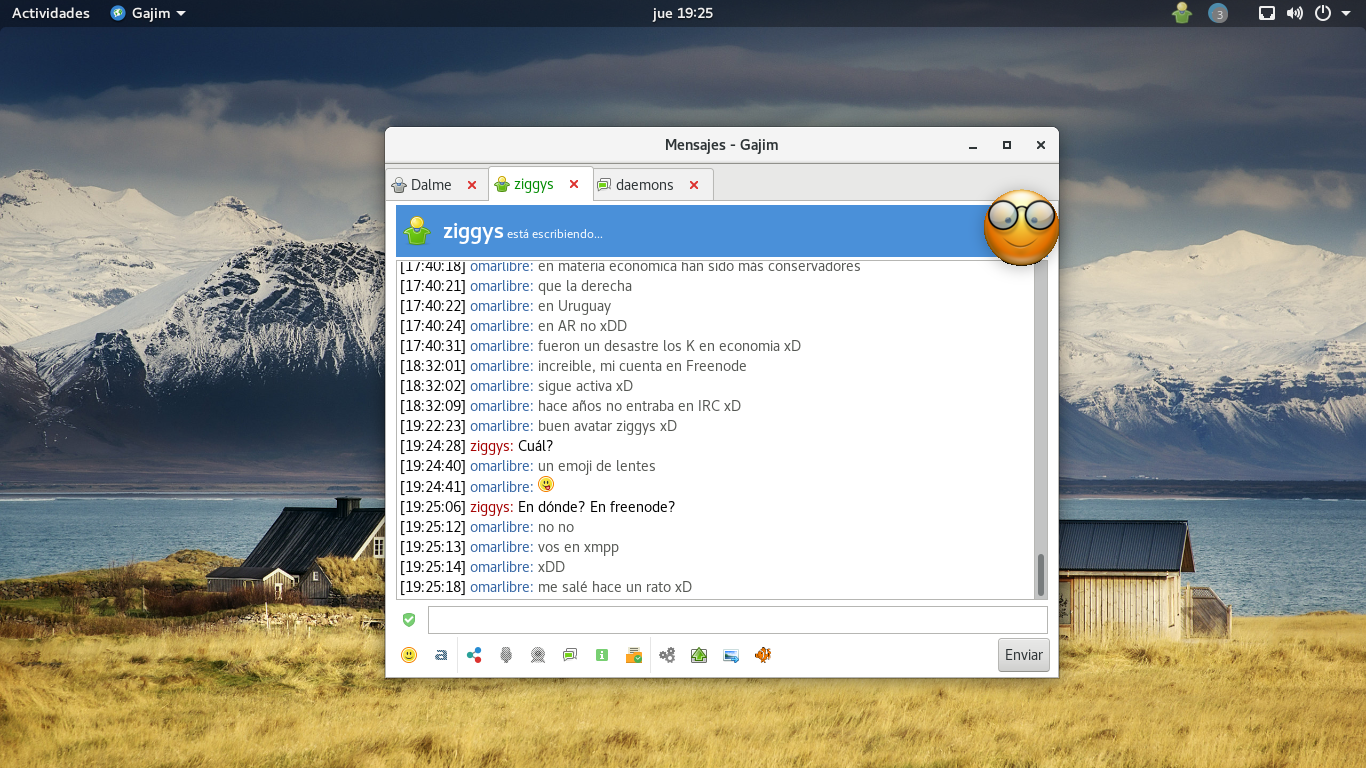Screen dimensions: 1366x768
Task: Close the Mensajes - Gajim window
Action: 1041,145
